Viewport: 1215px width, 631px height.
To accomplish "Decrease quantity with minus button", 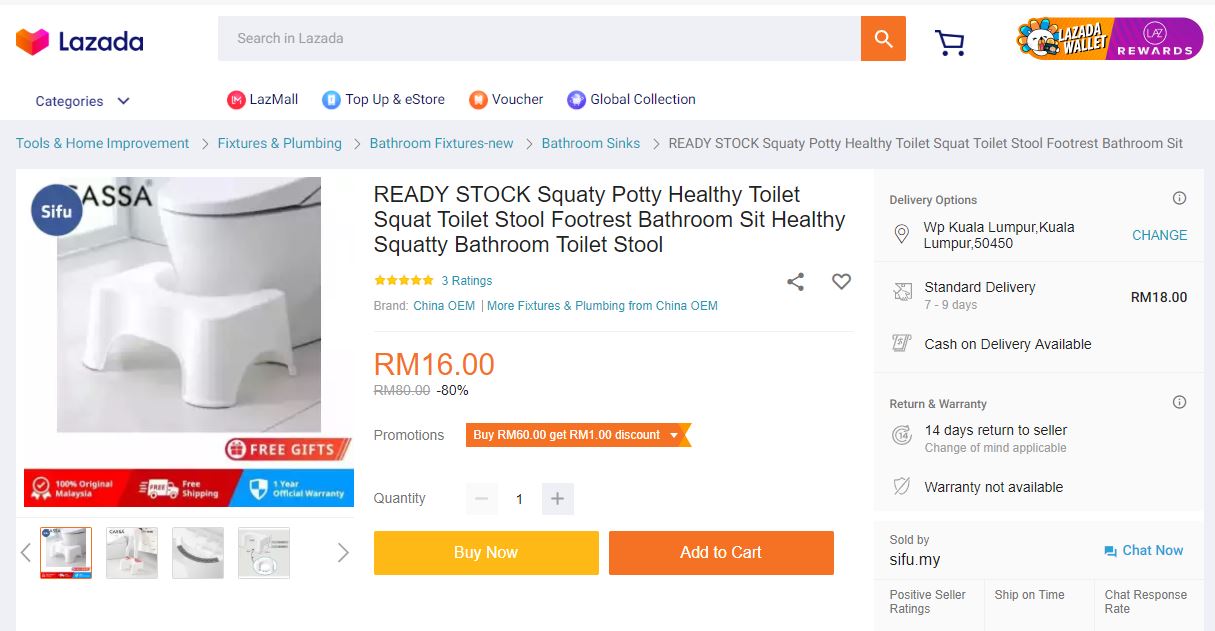I will [x=482, y=498].
